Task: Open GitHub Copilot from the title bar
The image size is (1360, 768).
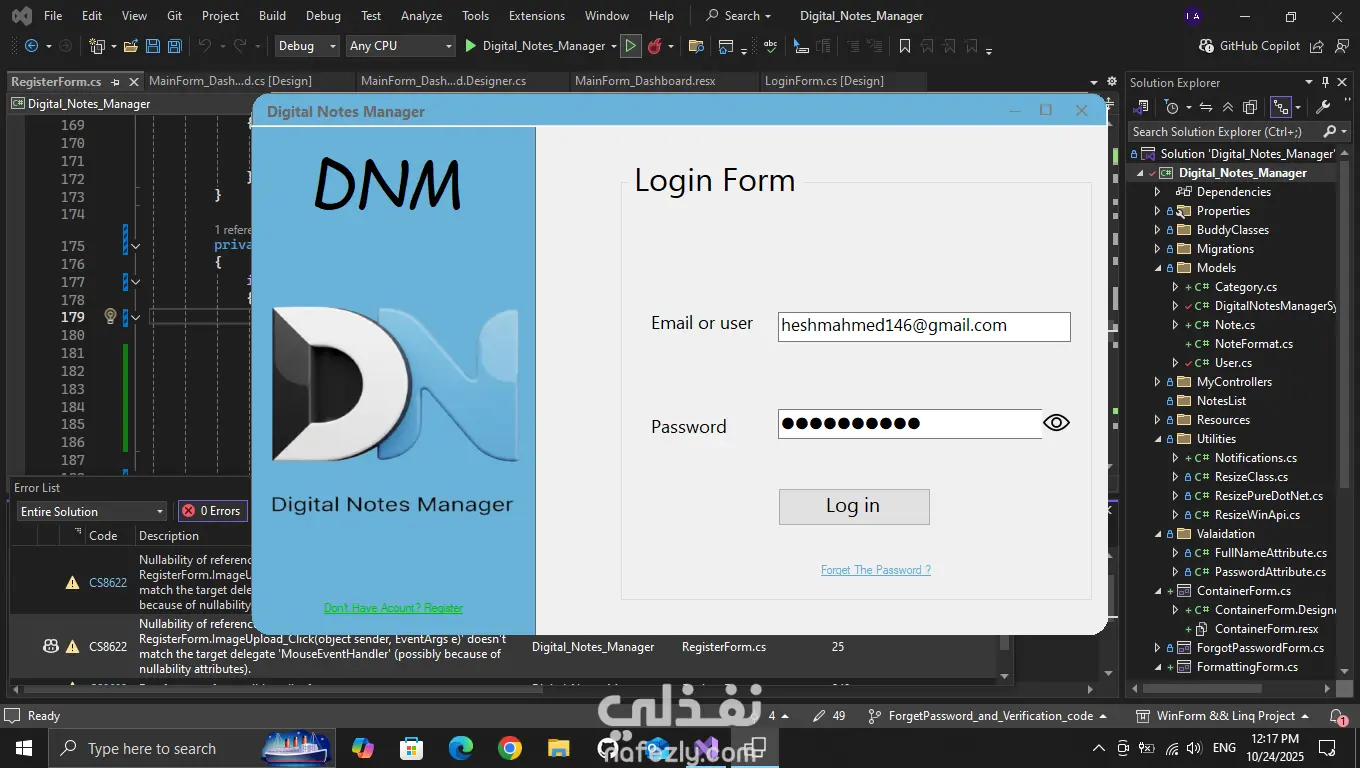Action: tap(1249, 46)
